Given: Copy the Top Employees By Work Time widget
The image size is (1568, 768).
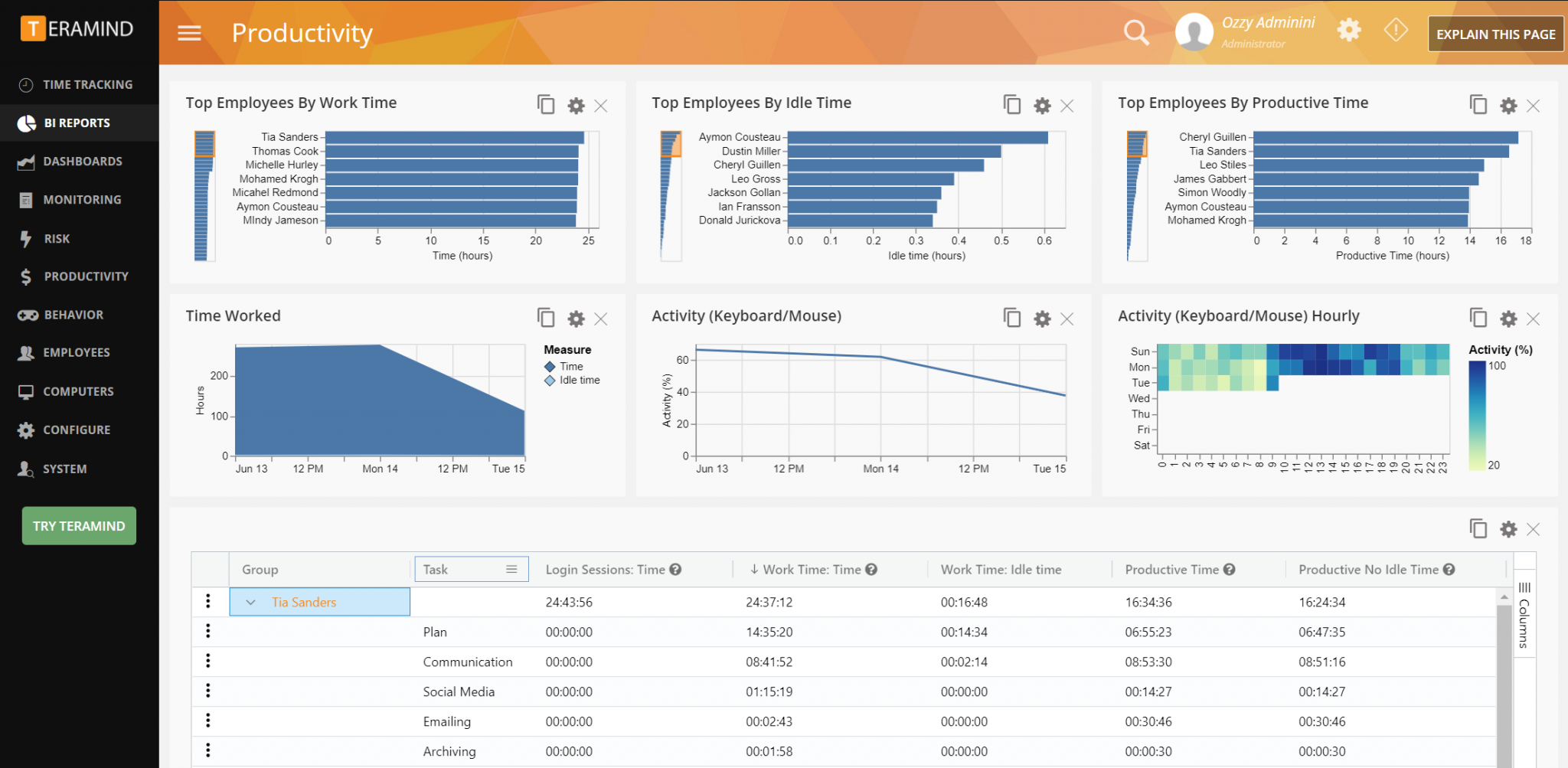Looking at the screenshot, I should [x=546, y=105].
